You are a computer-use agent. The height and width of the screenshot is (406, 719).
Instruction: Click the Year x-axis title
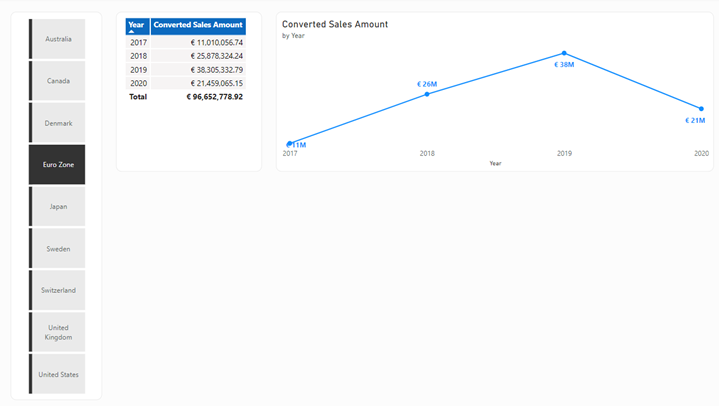(x=495, y=163)
